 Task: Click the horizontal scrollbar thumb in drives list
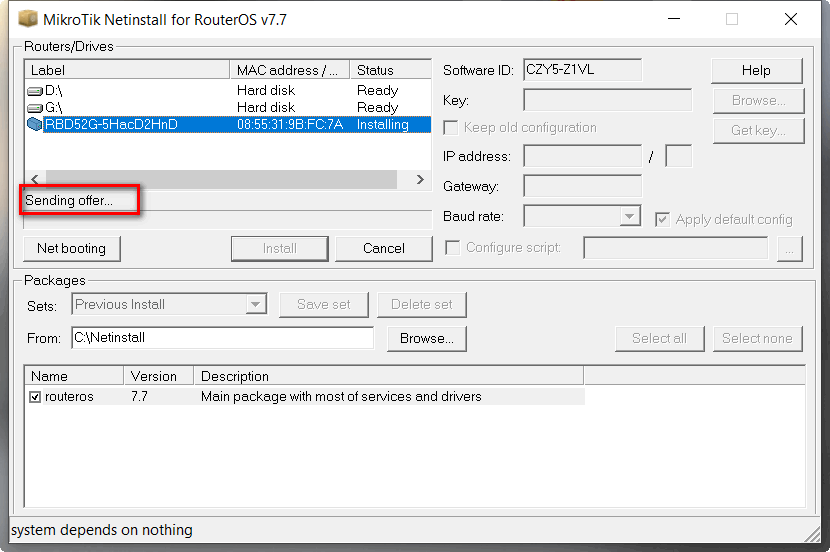coord(221,179)
